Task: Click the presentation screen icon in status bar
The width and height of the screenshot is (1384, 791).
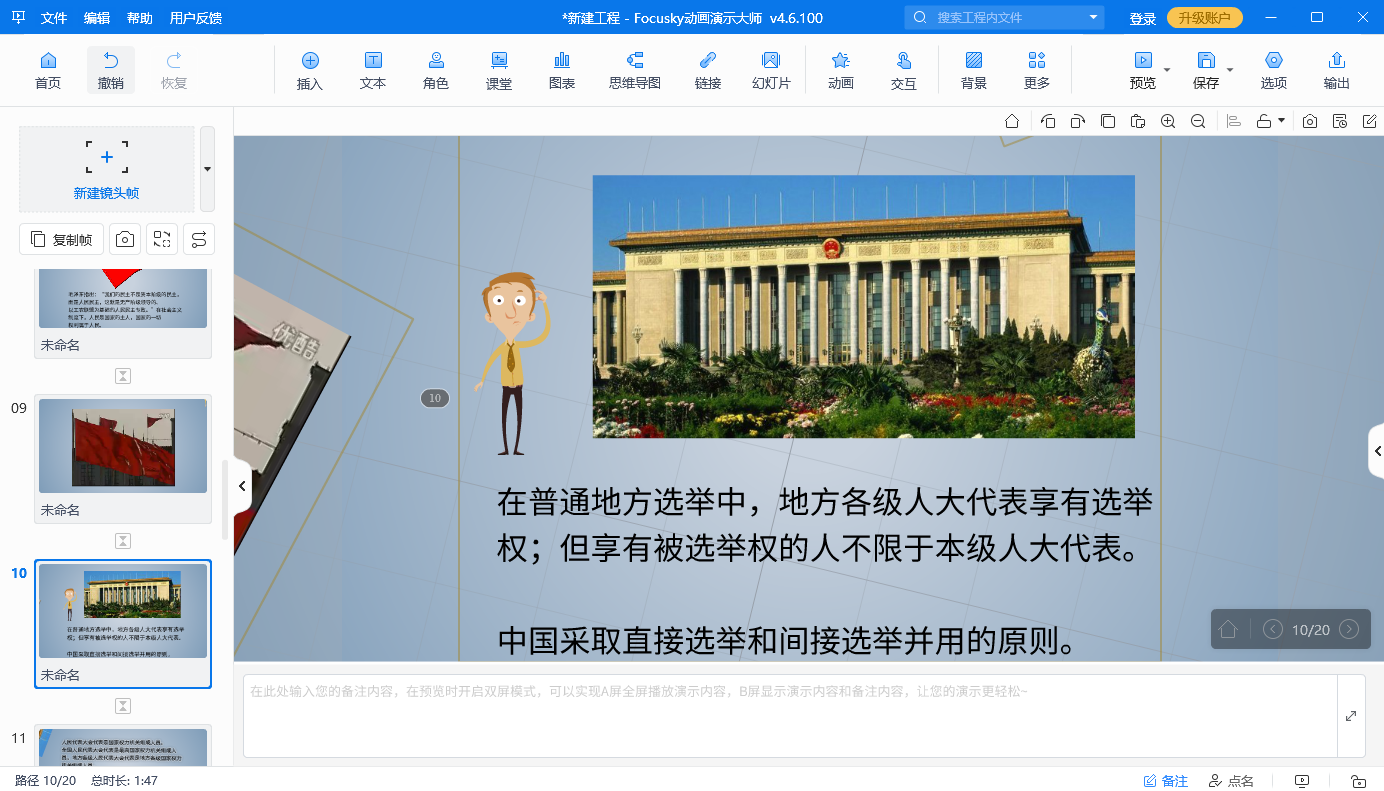Action: [x=1302, y=781]
